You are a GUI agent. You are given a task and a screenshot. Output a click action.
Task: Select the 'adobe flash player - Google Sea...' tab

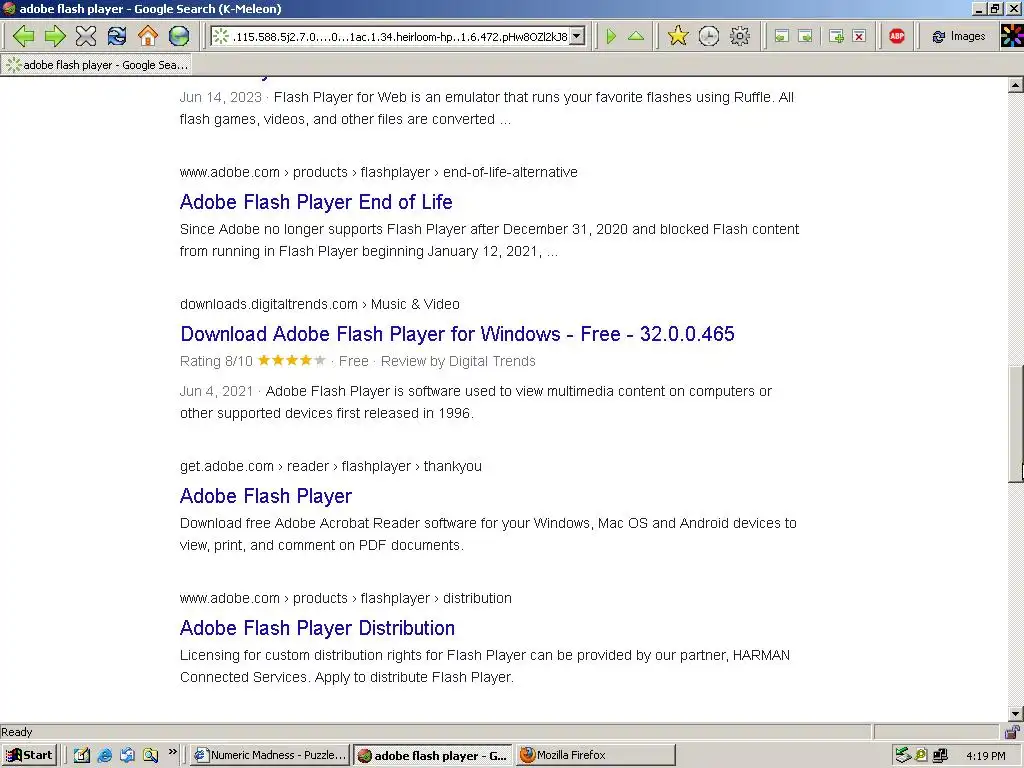pos(97,65)
